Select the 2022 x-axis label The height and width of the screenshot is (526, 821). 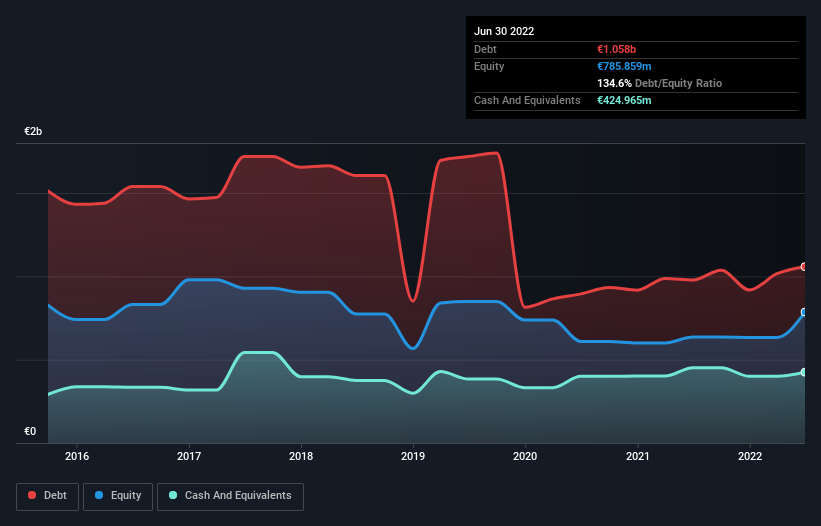point(750,456)
